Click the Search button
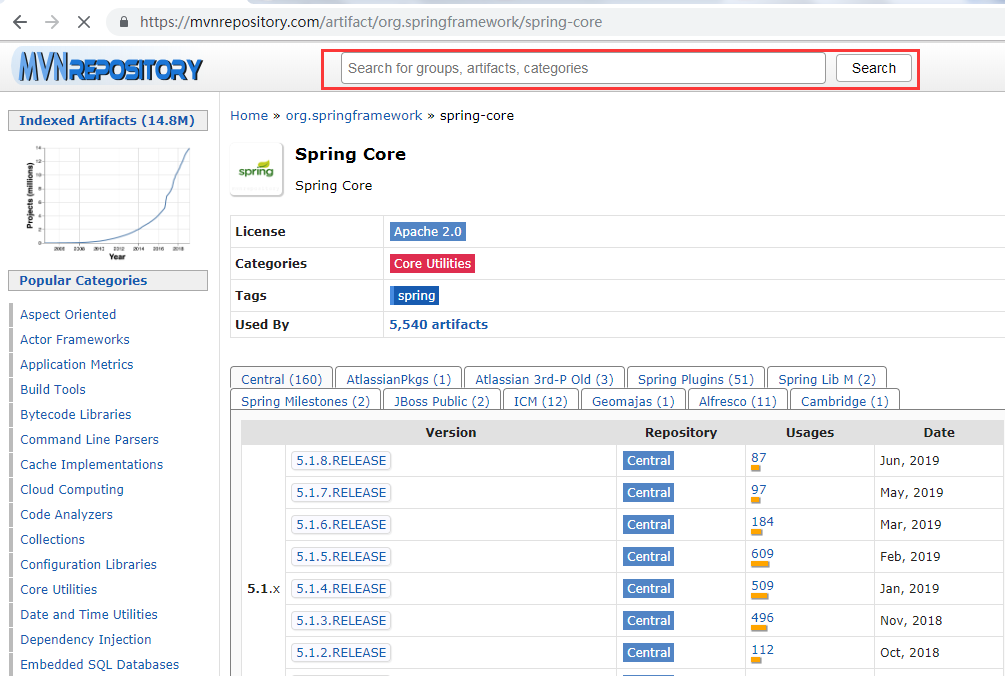 [x=874, y=68]
